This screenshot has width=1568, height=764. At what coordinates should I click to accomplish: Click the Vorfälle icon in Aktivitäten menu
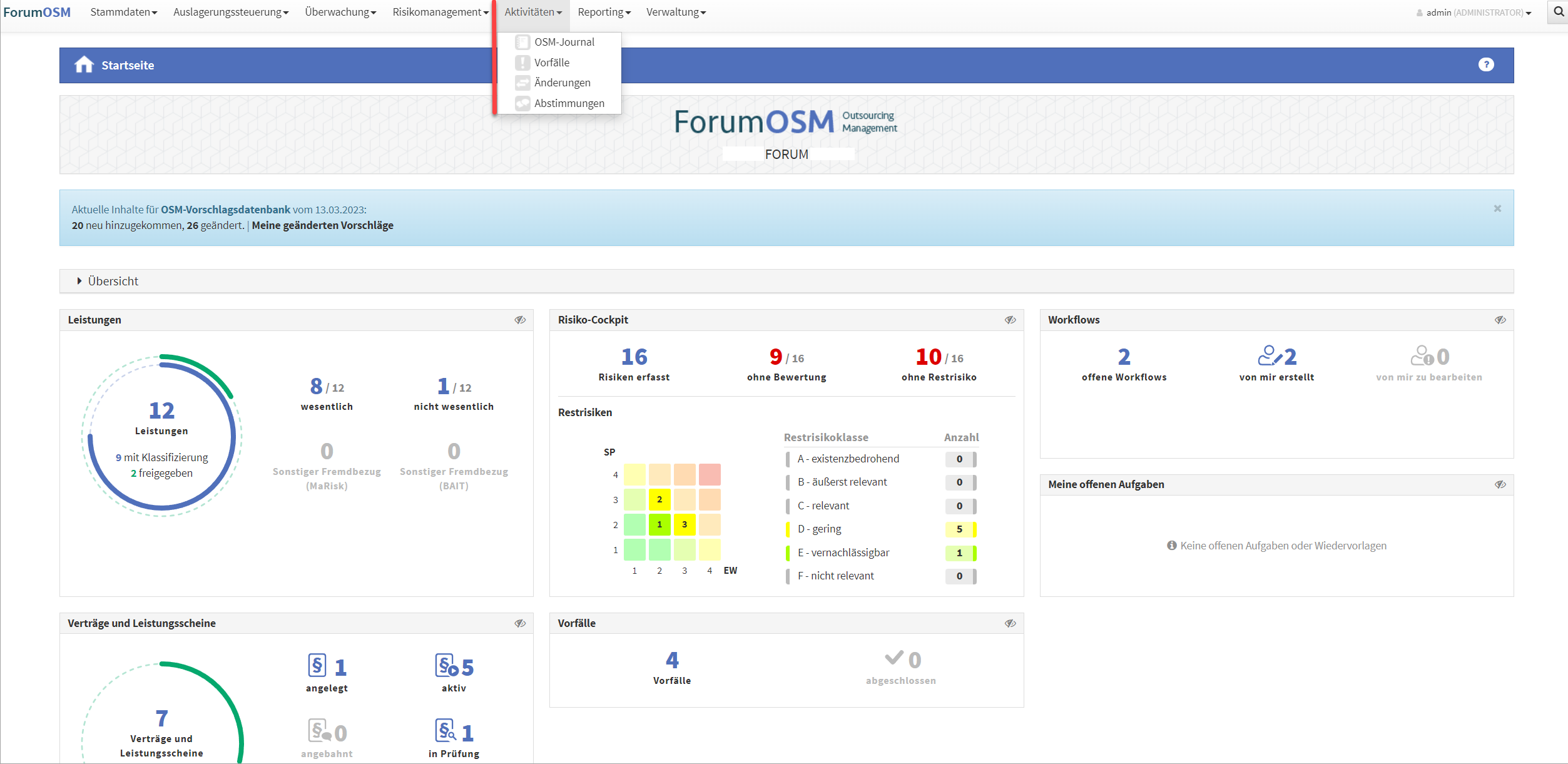point(522,63)
